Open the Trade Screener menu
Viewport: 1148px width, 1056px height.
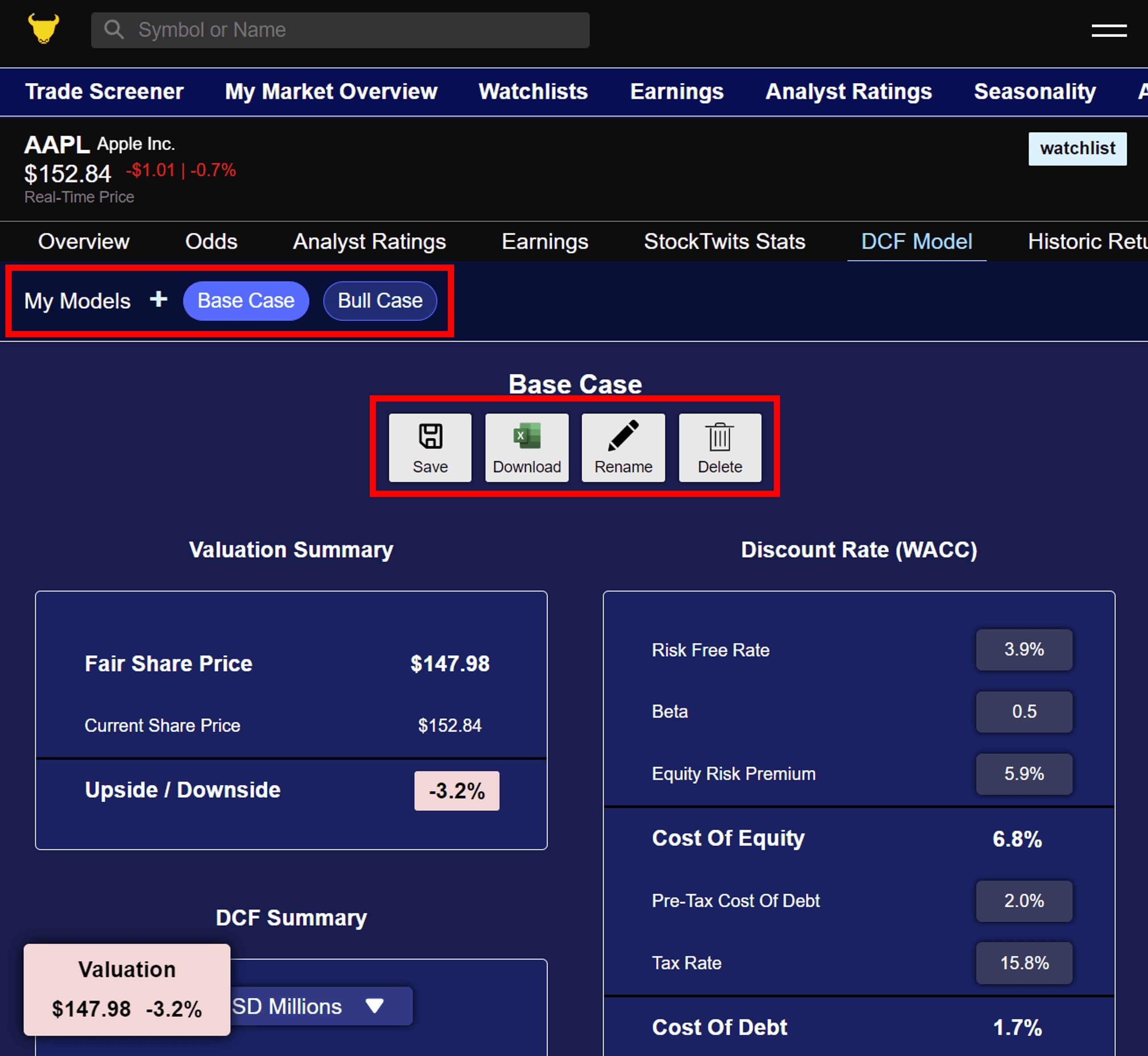[x=104, y=91]
